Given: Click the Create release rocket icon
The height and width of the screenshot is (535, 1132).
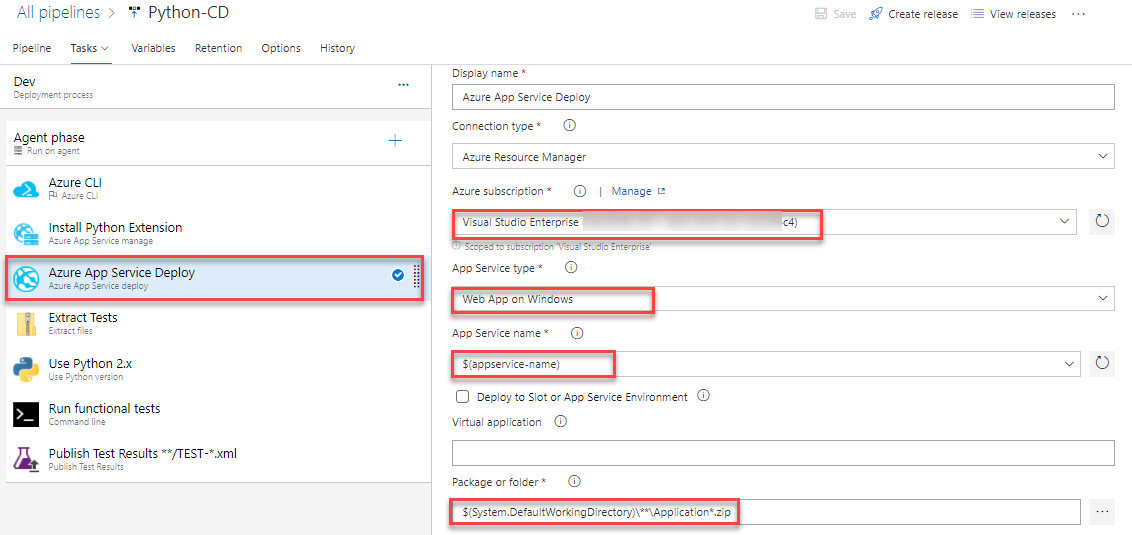Looking at the screenshot, I should [876, 14].
